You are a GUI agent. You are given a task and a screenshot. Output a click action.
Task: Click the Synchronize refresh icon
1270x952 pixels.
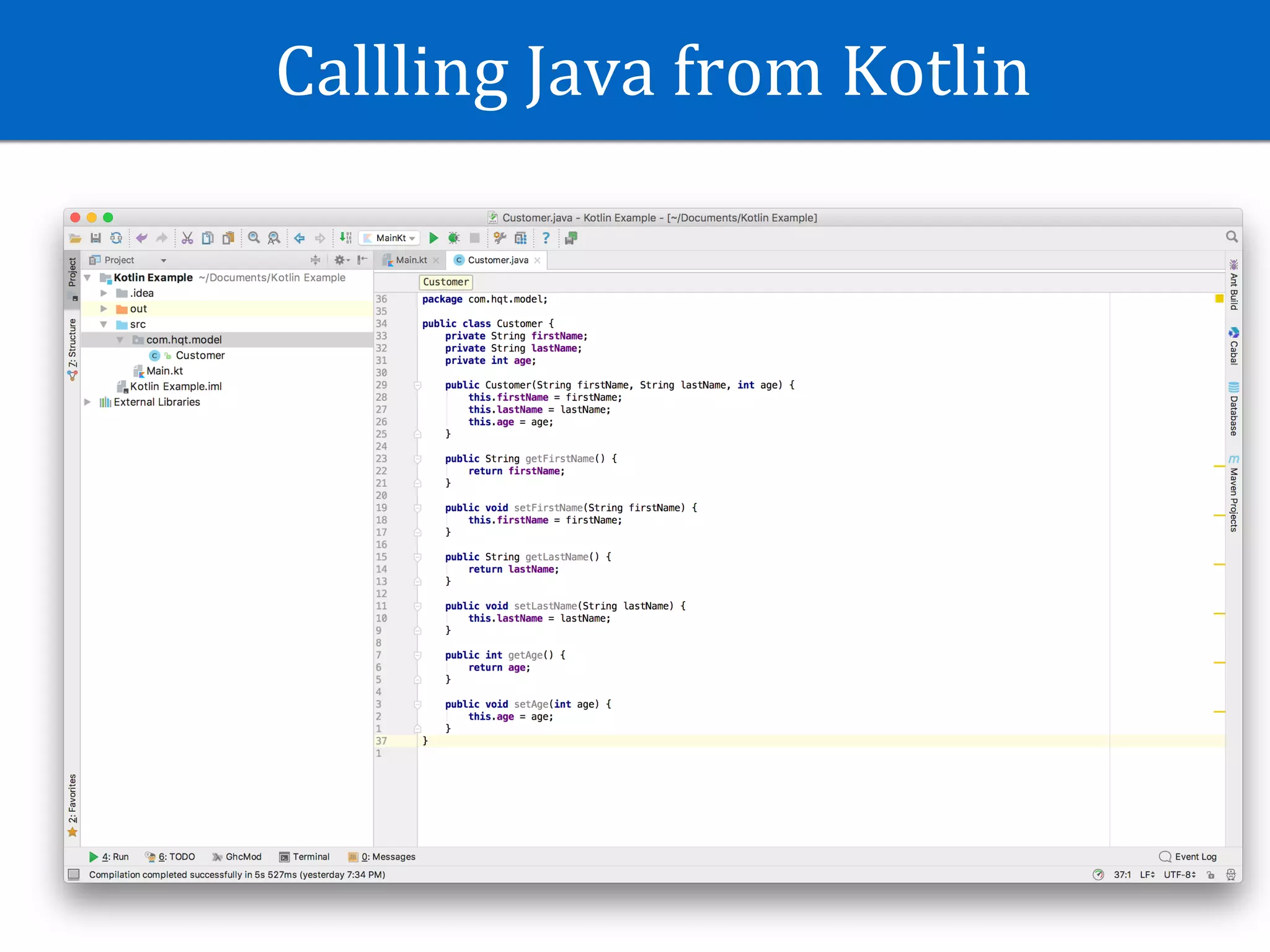click(x=116, y=238)
